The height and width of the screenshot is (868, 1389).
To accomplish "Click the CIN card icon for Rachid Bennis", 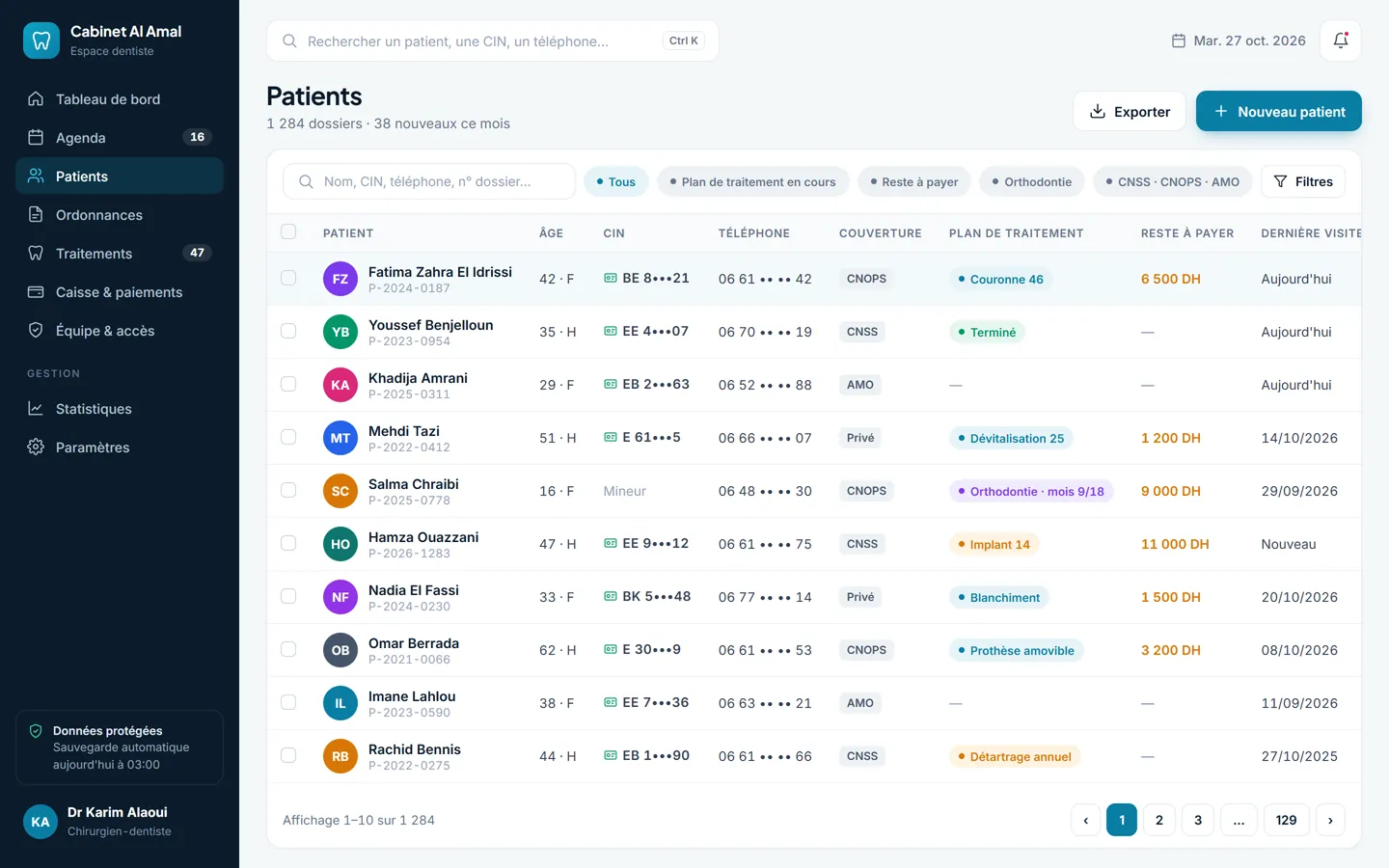I will pos(611,755).
